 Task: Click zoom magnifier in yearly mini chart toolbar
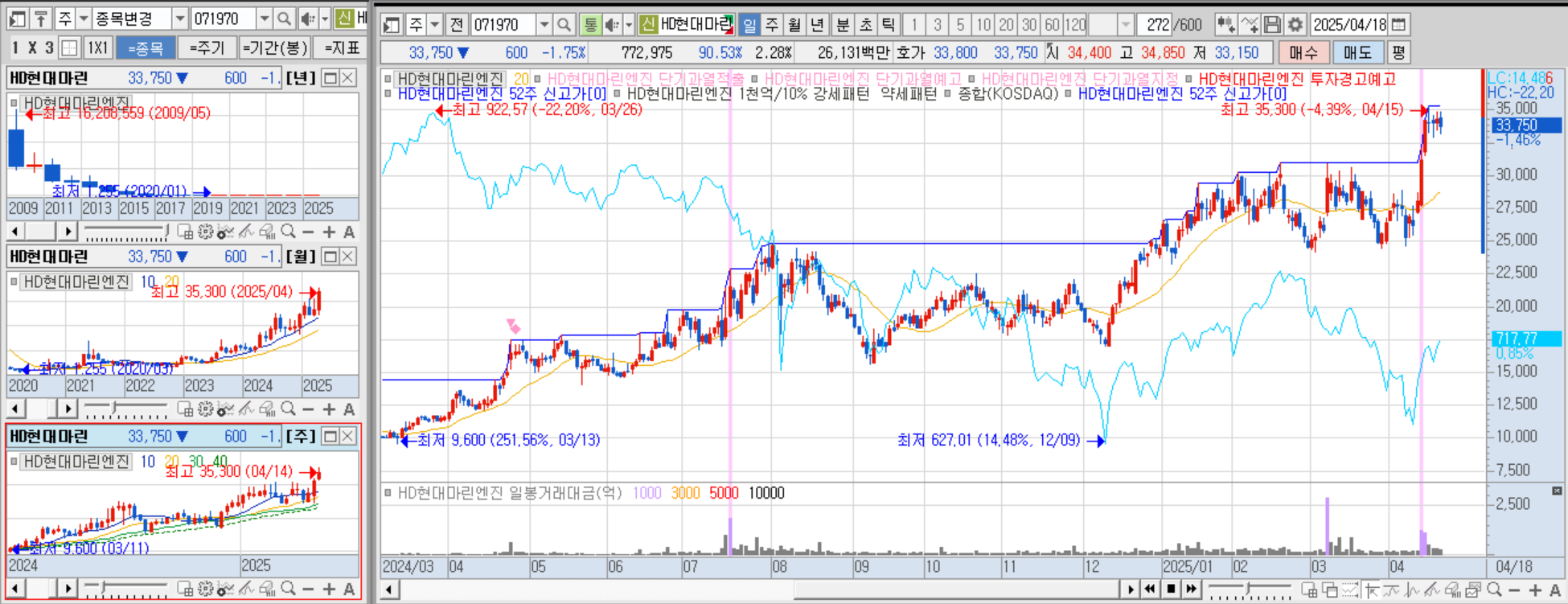pos(288,232)
